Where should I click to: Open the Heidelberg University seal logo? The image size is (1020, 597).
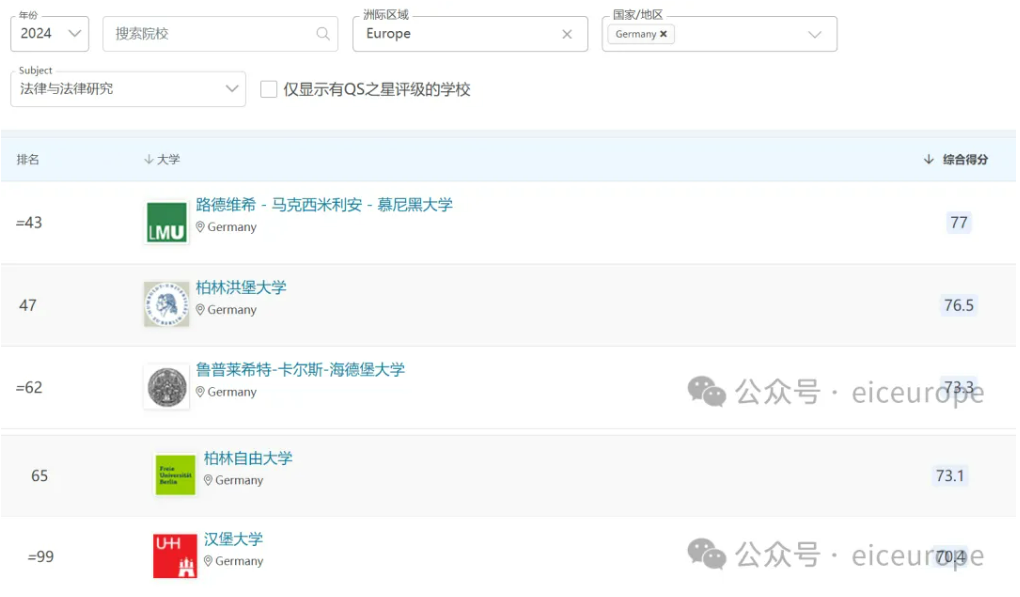(x=167, y=387)
